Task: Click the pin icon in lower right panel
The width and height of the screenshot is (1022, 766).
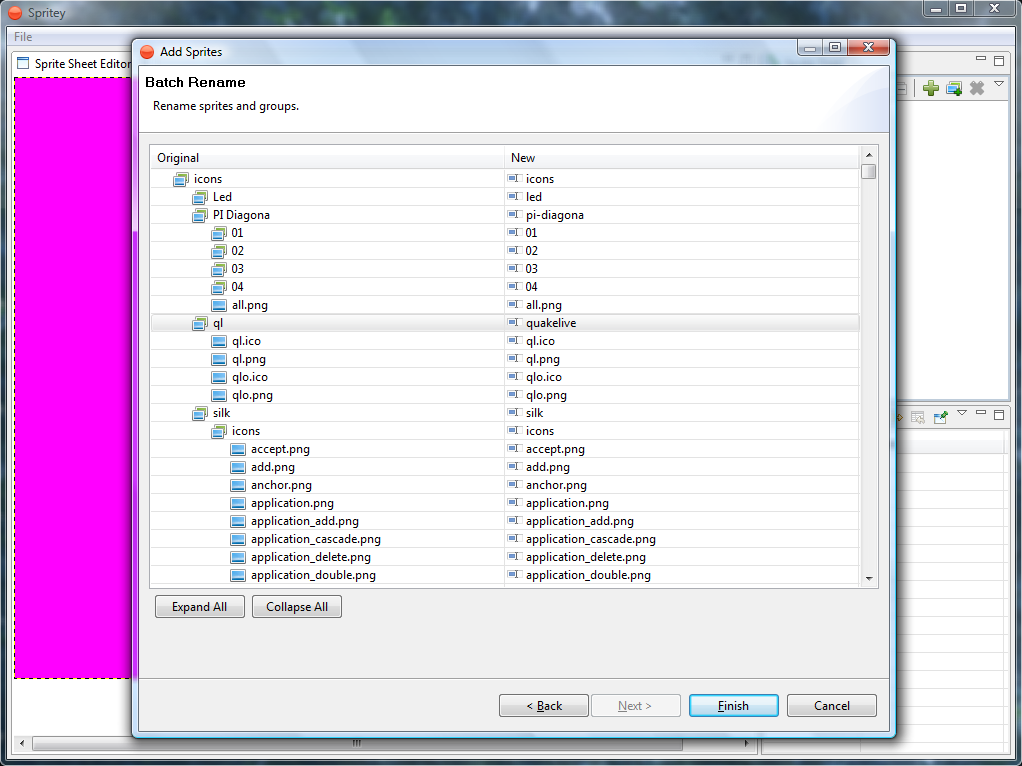Action: [941, 417]
